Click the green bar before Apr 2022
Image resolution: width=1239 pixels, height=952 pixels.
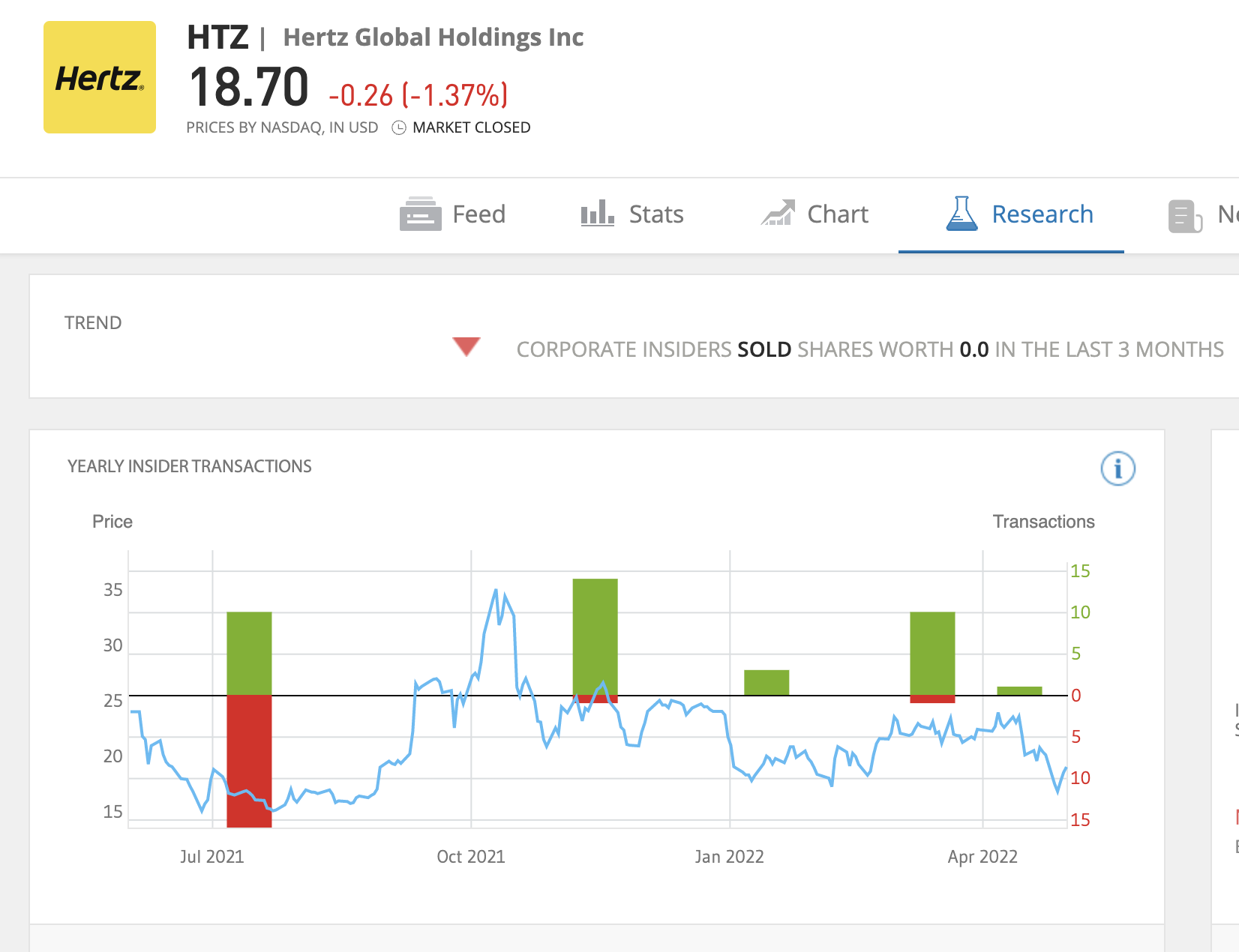coord(932,654)
